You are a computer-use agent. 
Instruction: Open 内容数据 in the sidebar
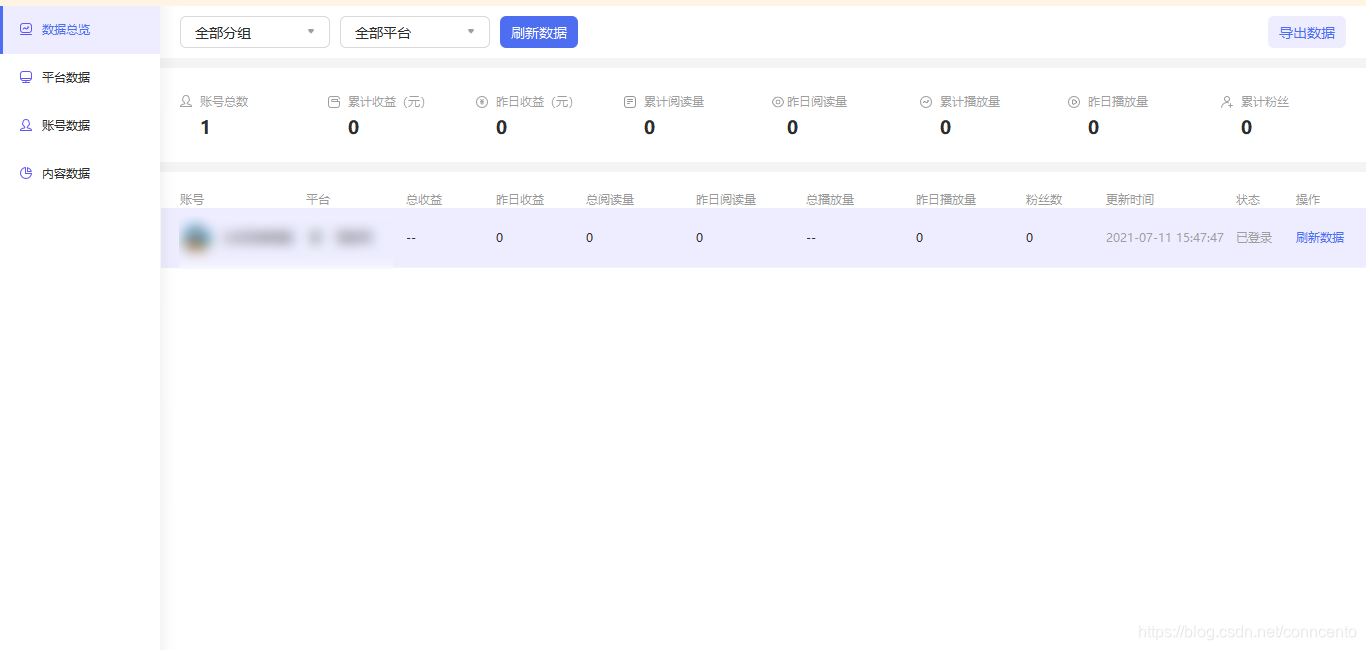click(79, 174)
